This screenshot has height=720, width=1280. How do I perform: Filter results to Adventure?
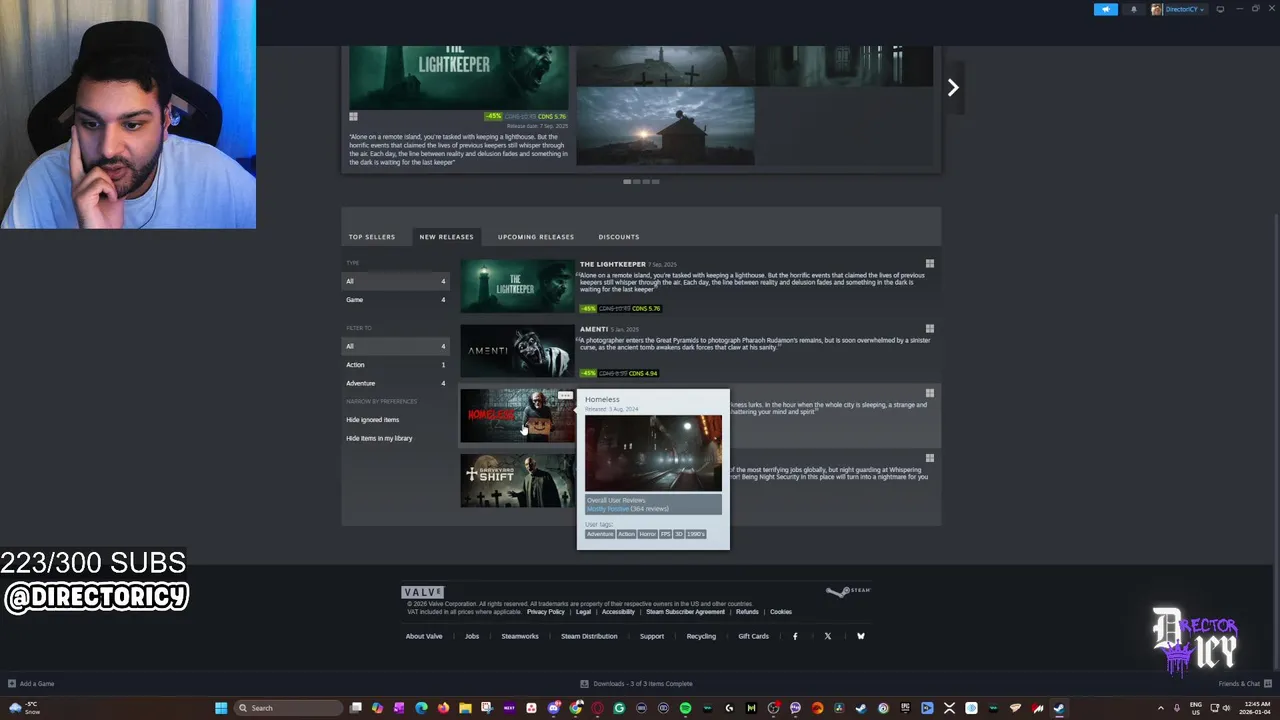396,383
